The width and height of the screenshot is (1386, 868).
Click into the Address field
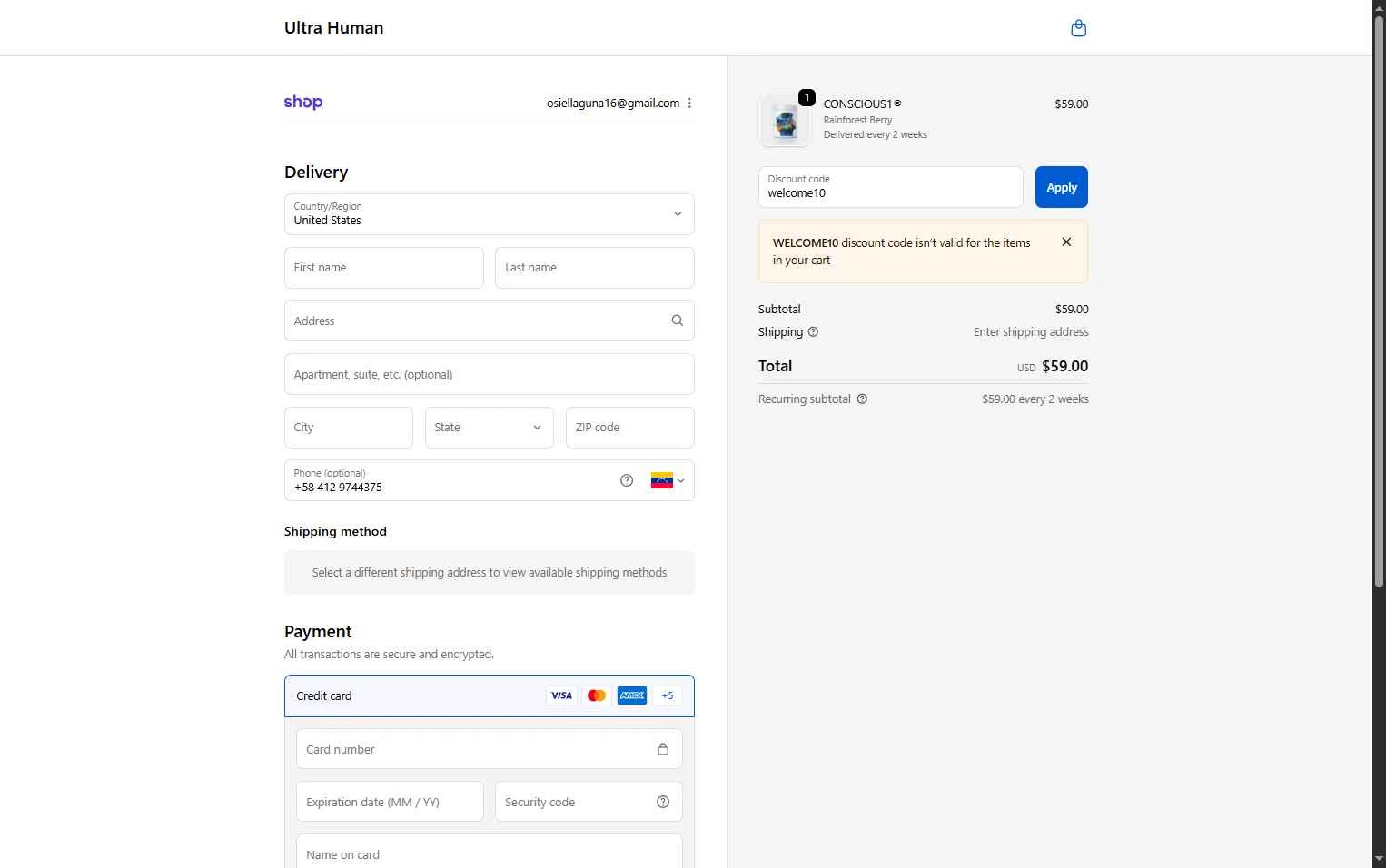tap(490, 321)
